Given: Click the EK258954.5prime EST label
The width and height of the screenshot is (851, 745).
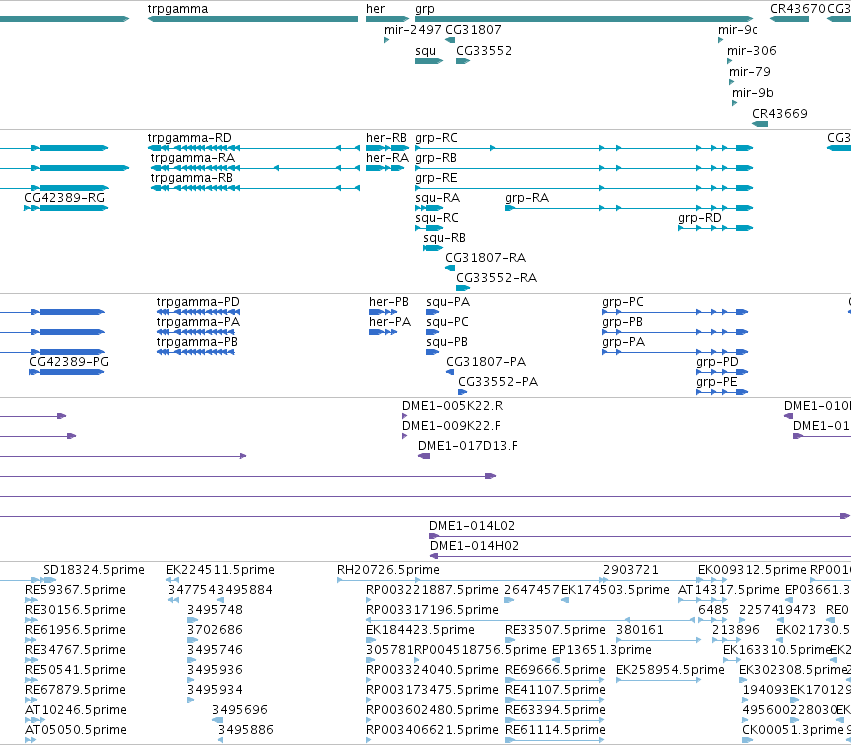Looking at the screenshot, I should tap(670, 670).
